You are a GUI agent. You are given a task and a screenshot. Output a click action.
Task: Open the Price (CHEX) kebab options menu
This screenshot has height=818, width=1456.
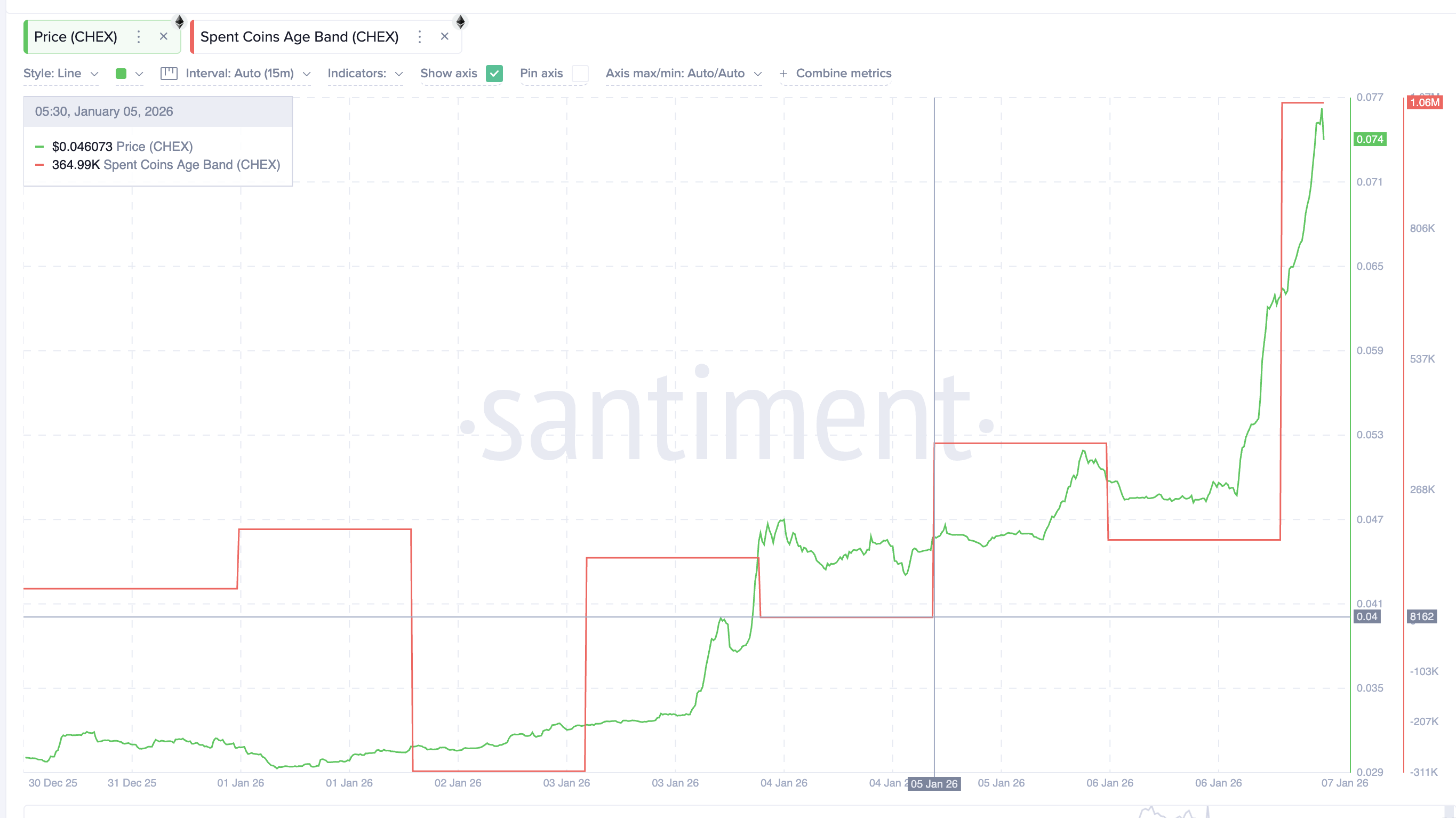(139, 36)
